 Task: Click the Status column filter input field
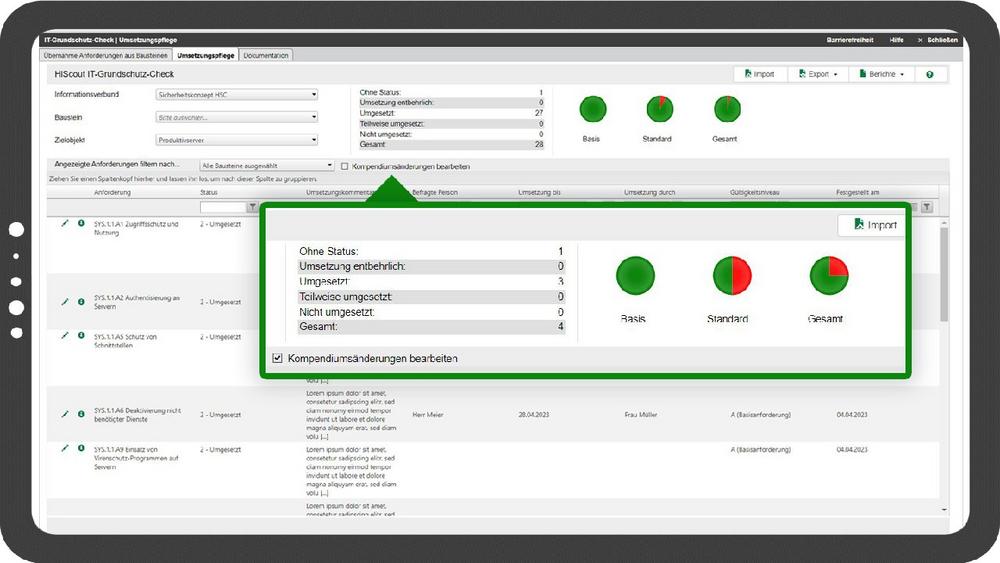(222, 207)
